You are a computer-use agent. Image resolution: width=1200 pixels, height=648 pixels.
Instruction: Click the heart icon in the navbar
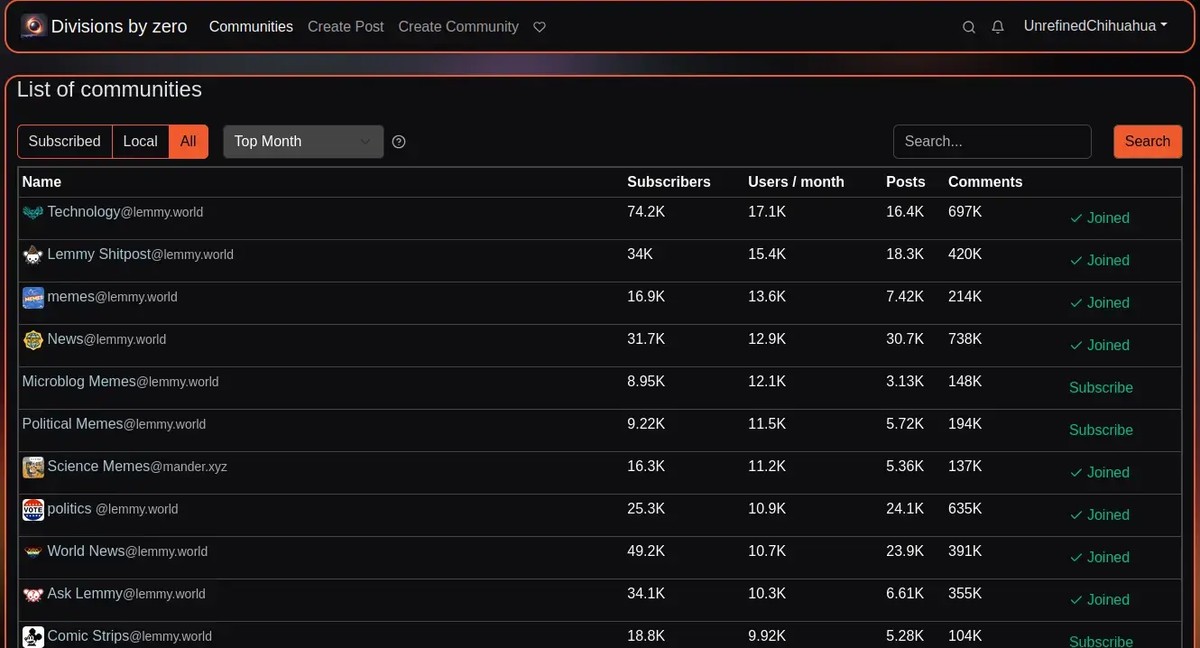coord(539,27)
